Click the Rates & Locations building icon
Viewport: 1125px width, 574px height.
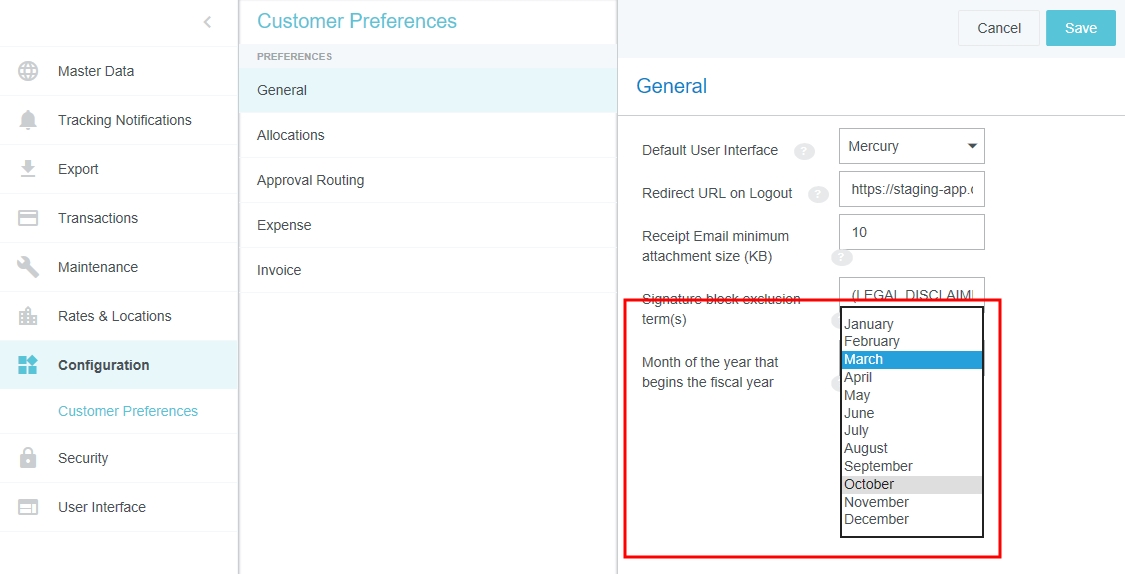point(28,316)
